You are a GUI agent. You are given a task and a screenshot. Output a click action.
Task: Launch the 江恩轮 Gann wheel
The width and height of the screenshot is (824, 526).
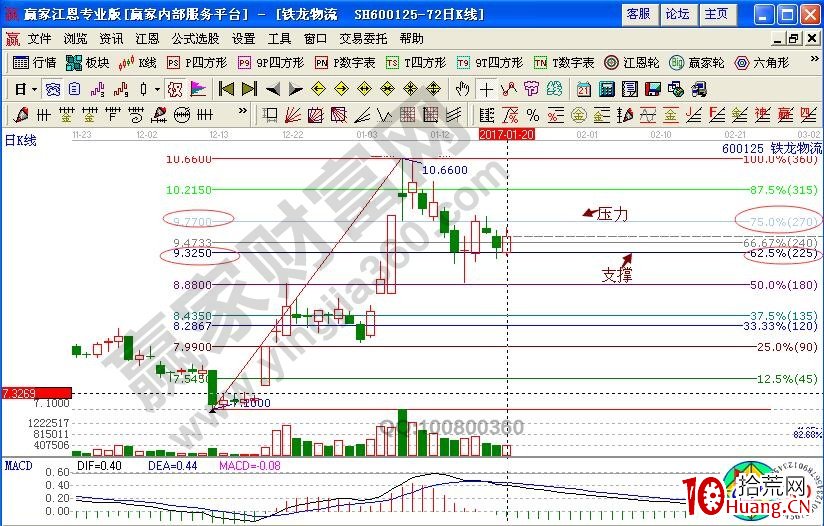point(632,63)
